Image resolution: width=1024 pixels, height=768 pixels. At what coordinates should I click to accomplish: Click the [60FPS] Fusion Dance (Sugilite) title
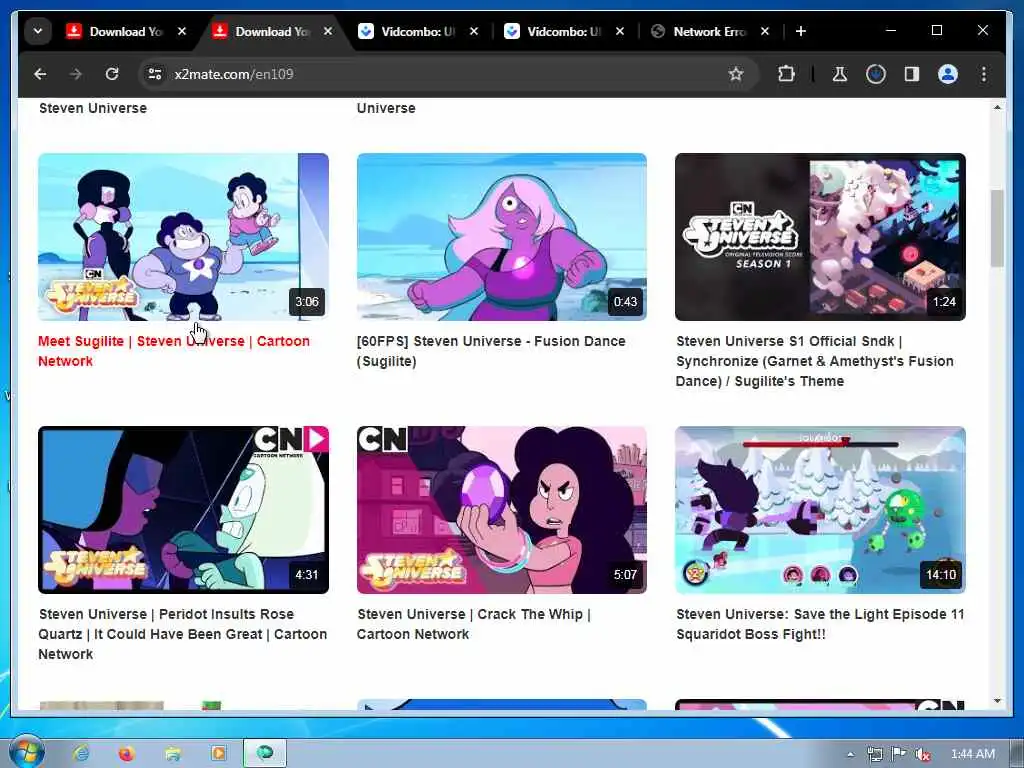point(491,351)
